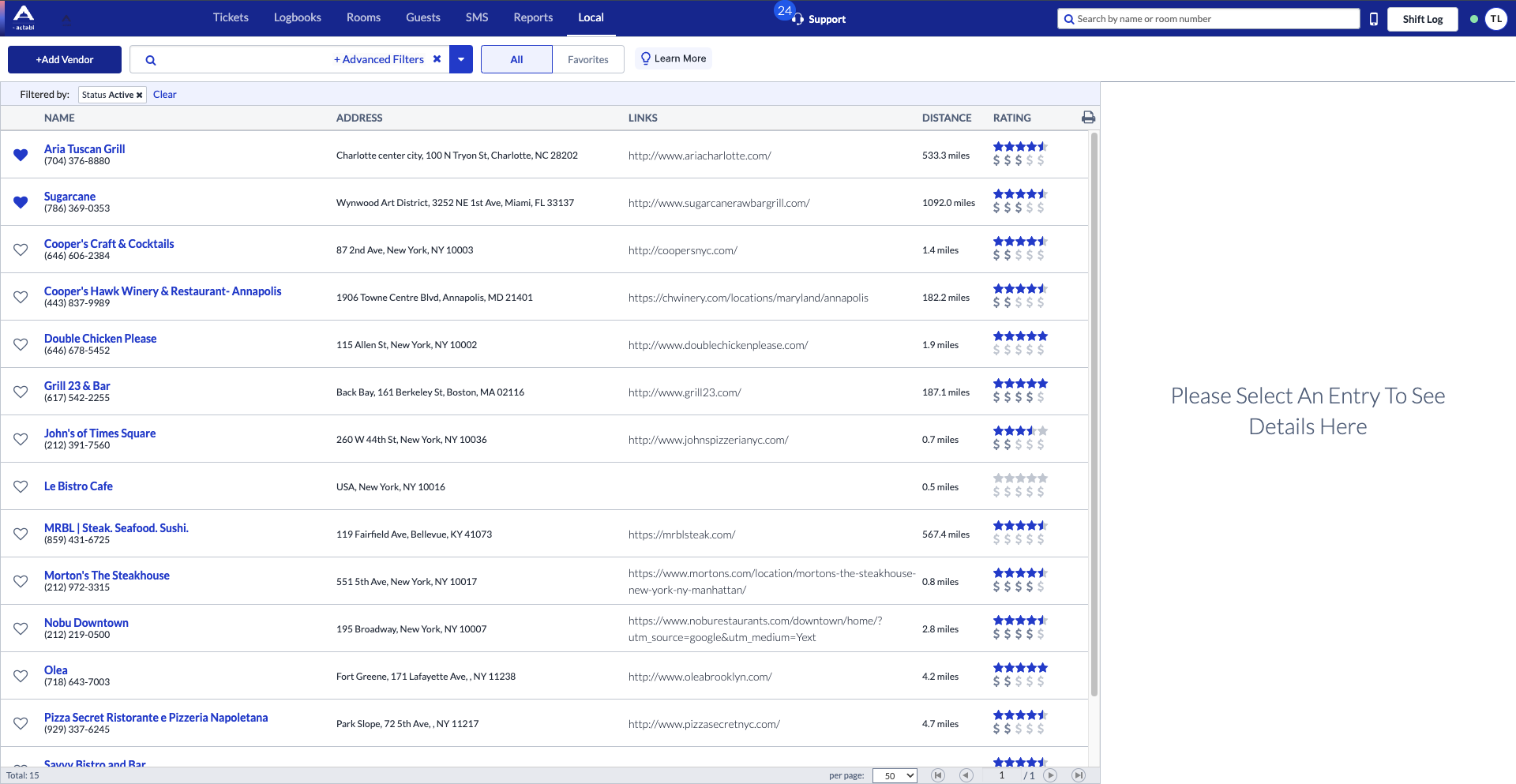This screenshot has width=1516, height=784.
Task: Click the printer icon in table header
Action: point(1088,118)
